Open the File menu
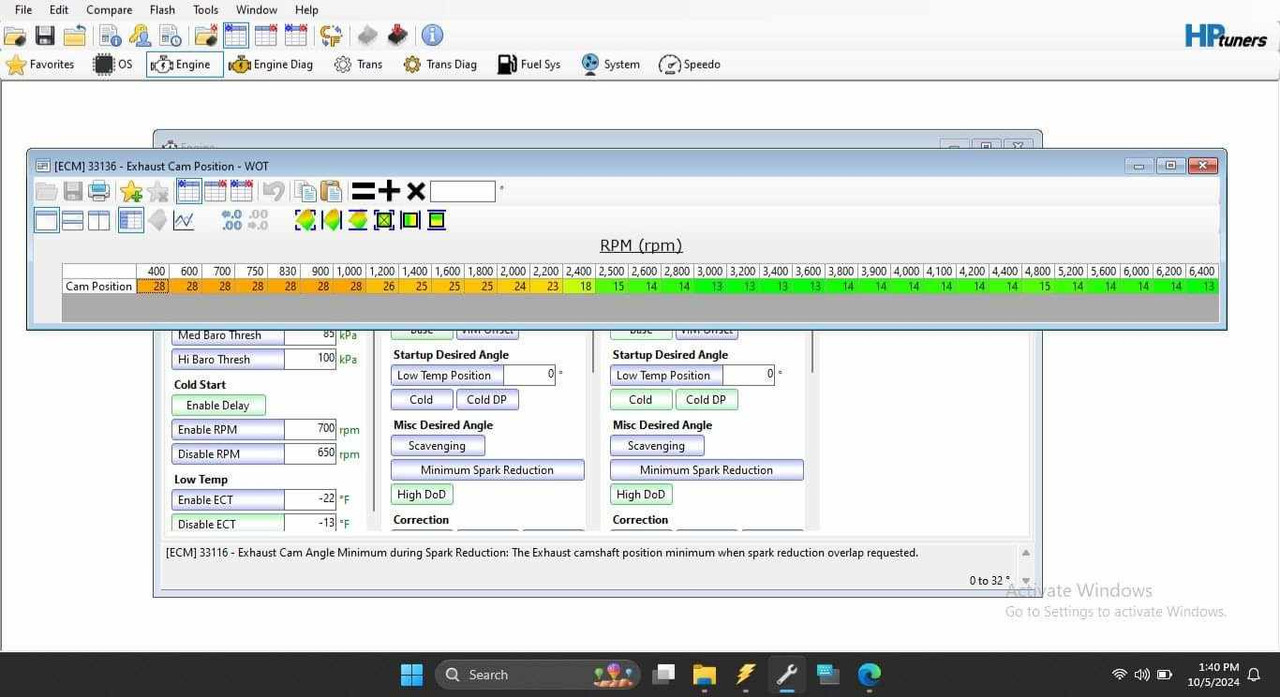Viewport: 1280px width, 697px height. point(23,10)
